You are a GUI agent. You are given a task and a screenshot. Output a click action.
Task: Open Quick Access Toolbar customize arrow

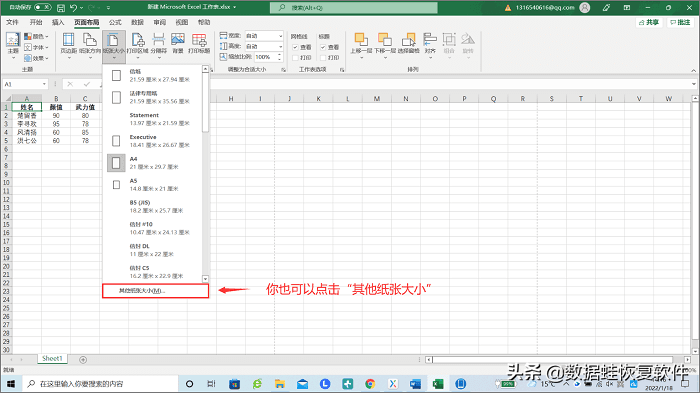tap(108, 8)
